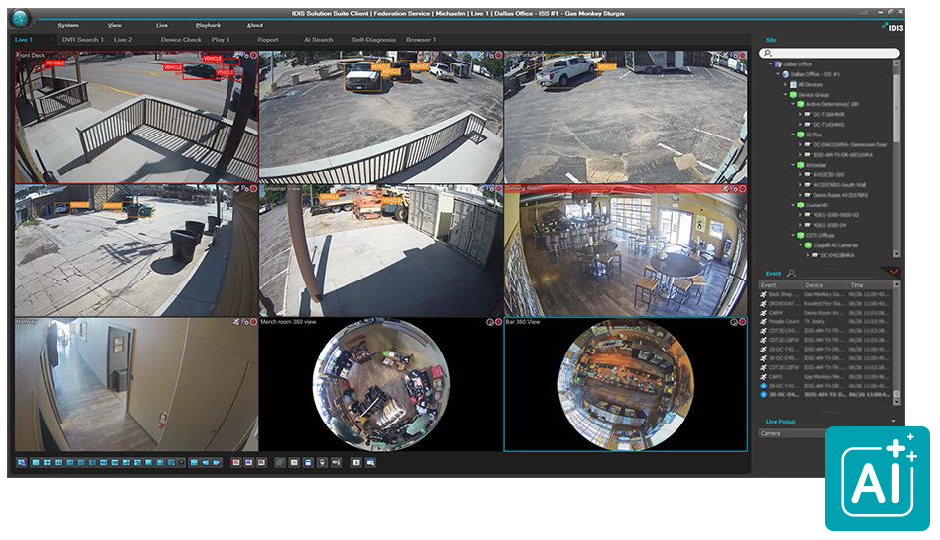Collapse the AI Plus group
This screenshot has width=940, height=540.
(x=793, y=135)
